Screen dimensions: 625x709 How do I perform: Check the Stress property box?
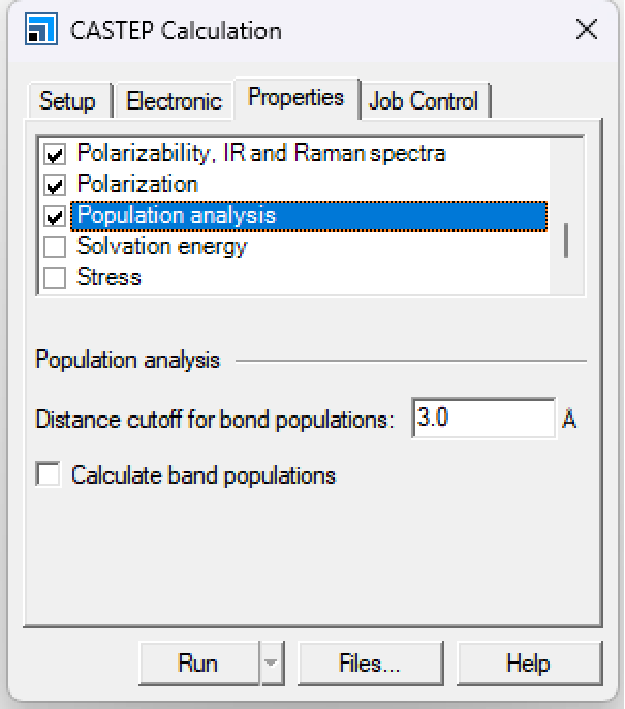tap(55, 277)
